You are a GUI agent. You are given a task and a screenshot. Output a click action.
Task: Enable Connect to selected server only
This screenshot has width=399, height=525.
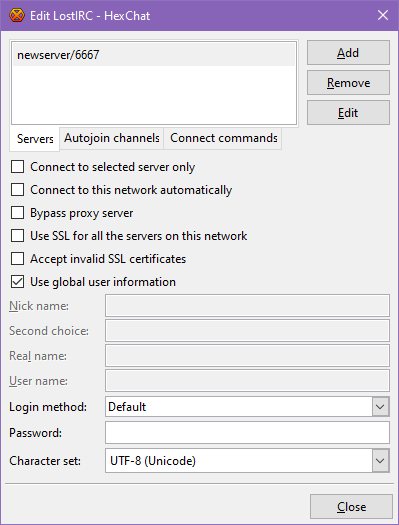[17, 167]
